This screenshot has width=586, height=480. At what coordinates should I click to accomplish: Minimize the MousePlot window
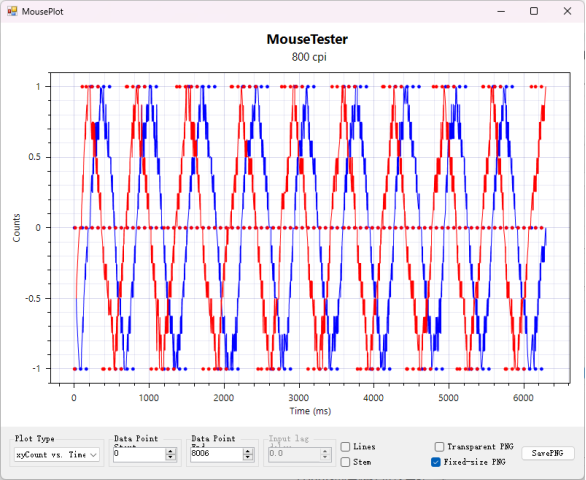click(501, 11)
